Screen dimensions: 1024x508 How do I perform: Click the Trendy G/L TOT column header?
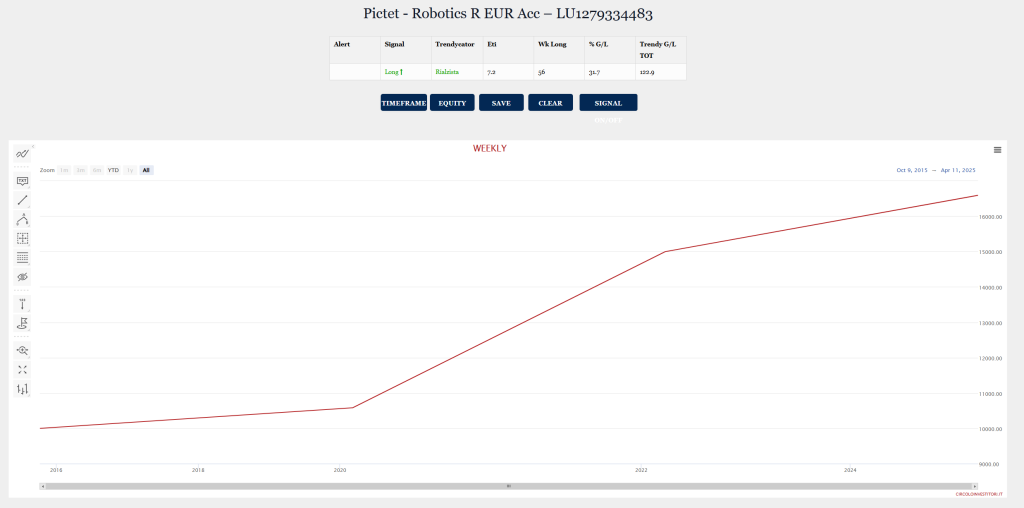click(x=659, y=50)
